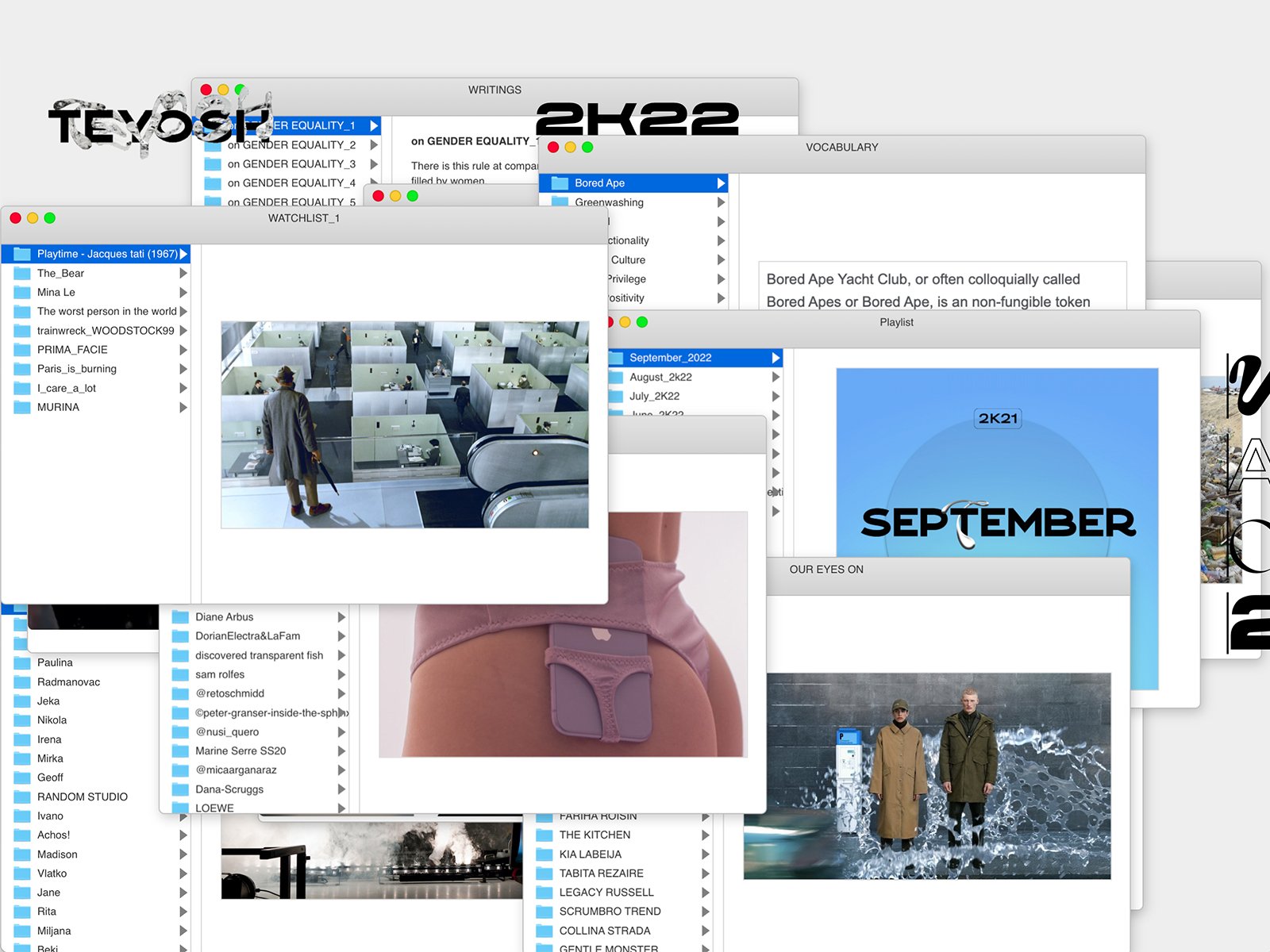The image size is (1270, 952).
Task: Expand the DorianElectra&LaFam arrow
Action: (x=341, y=636)
